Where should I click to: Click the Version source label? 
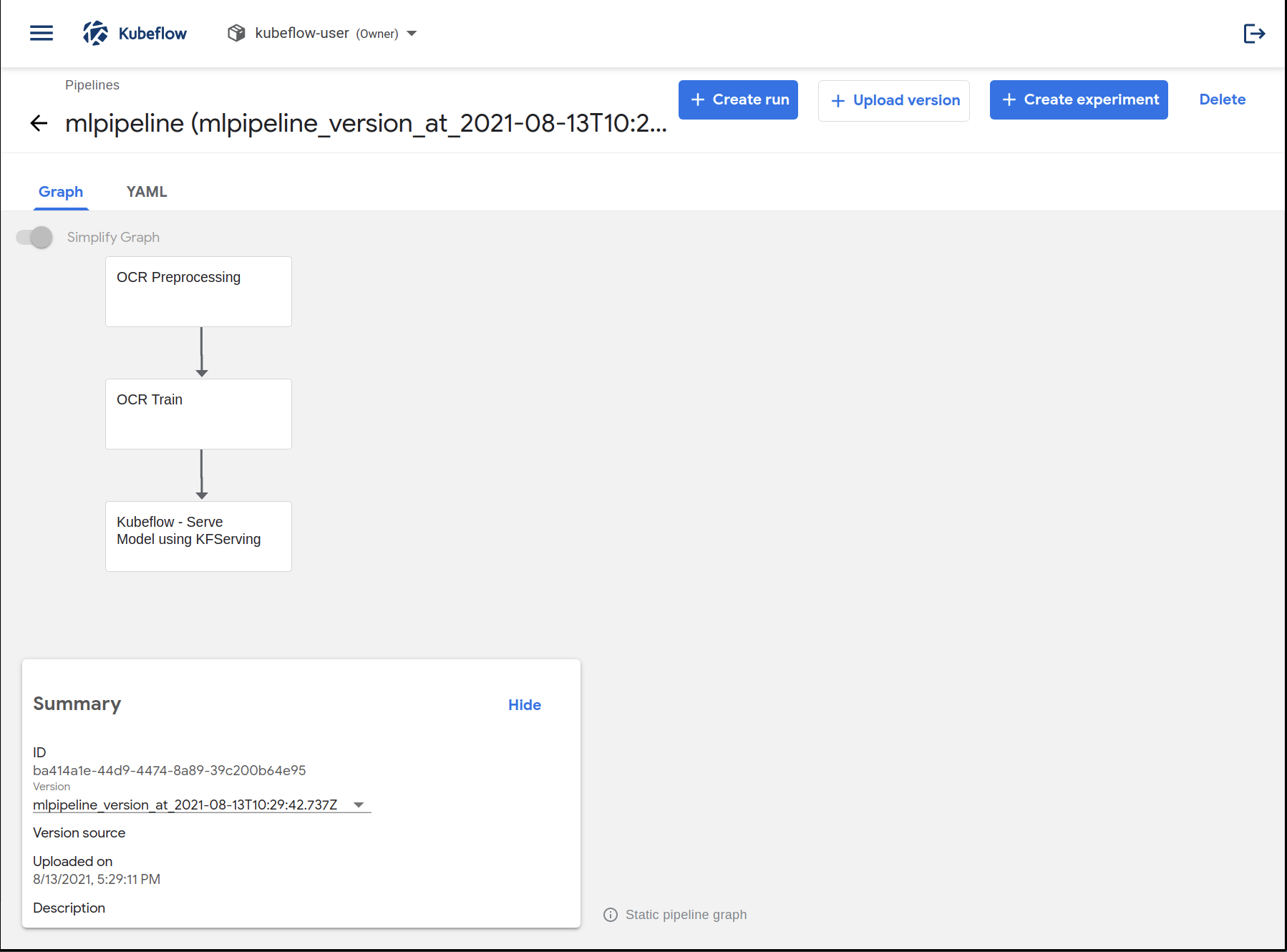(79, 832)
